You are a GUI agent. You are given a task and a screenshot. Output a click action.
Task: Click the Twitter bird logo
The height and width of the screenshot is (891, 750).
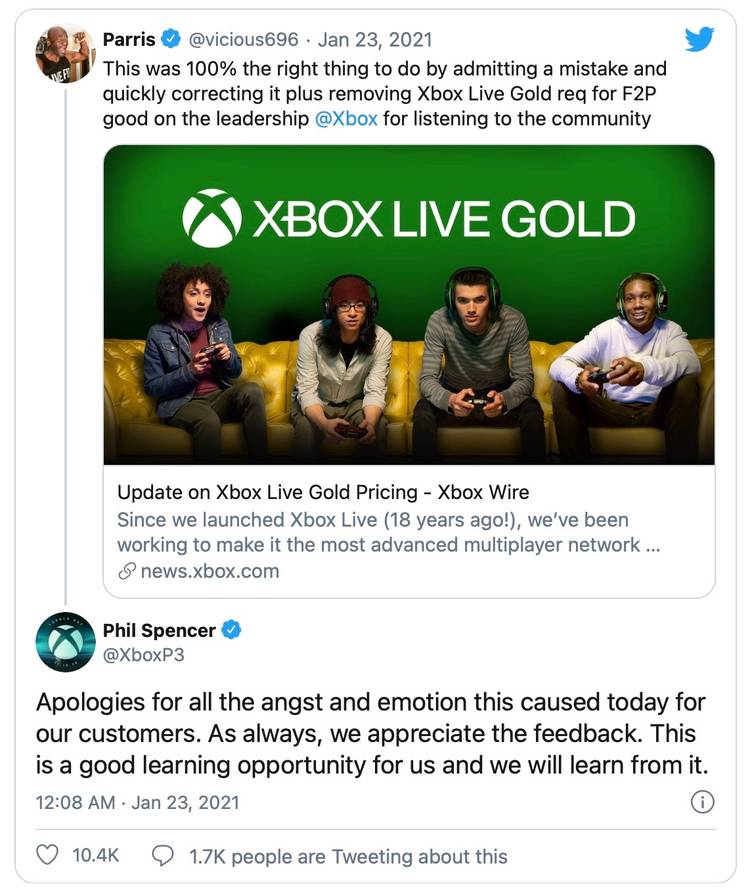[699, 39]
